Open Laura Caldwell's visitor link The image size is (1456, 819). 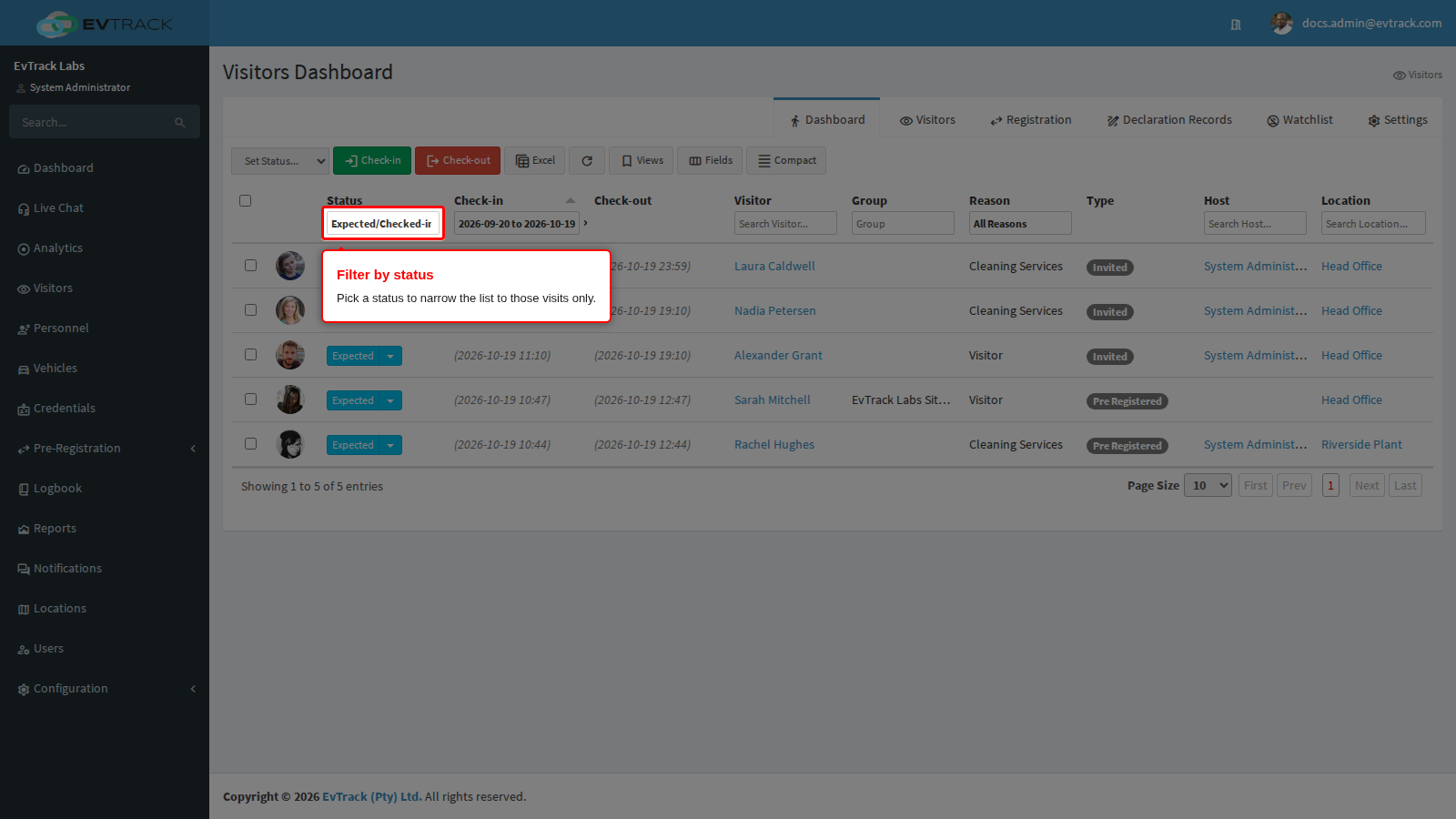(x=774, y=267)
